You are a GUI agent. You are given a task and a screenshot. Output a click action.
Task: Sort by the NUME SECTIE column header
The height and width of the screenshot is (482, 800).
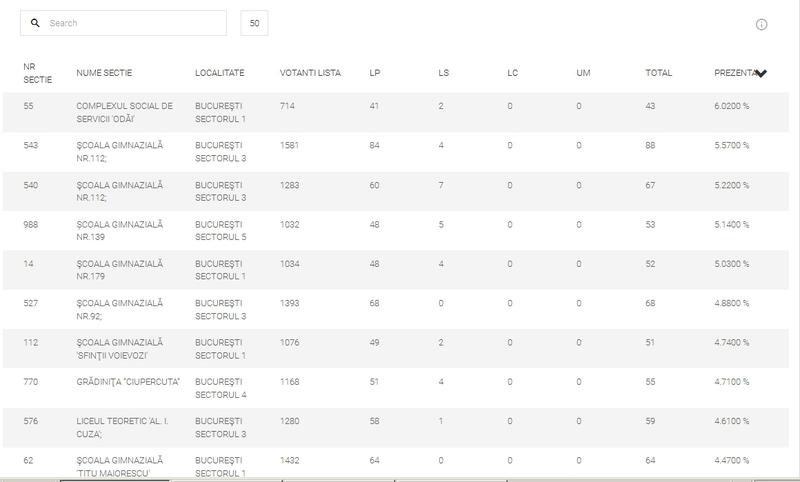click(104, 73)
